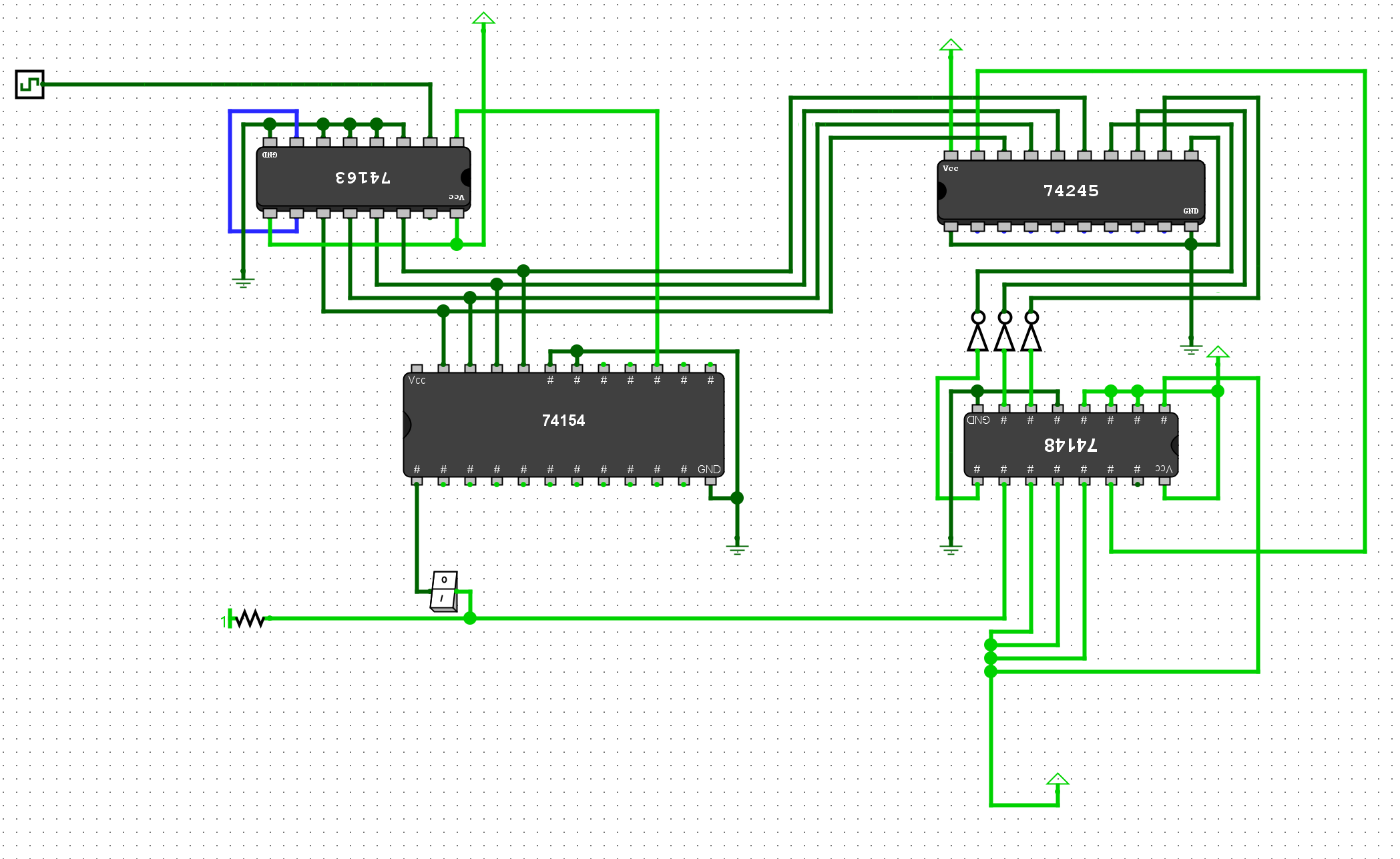Screen dimensions: 1400x859
Task: Click power arrow at bottom of canvas
Action: [x=1058, y=780]
